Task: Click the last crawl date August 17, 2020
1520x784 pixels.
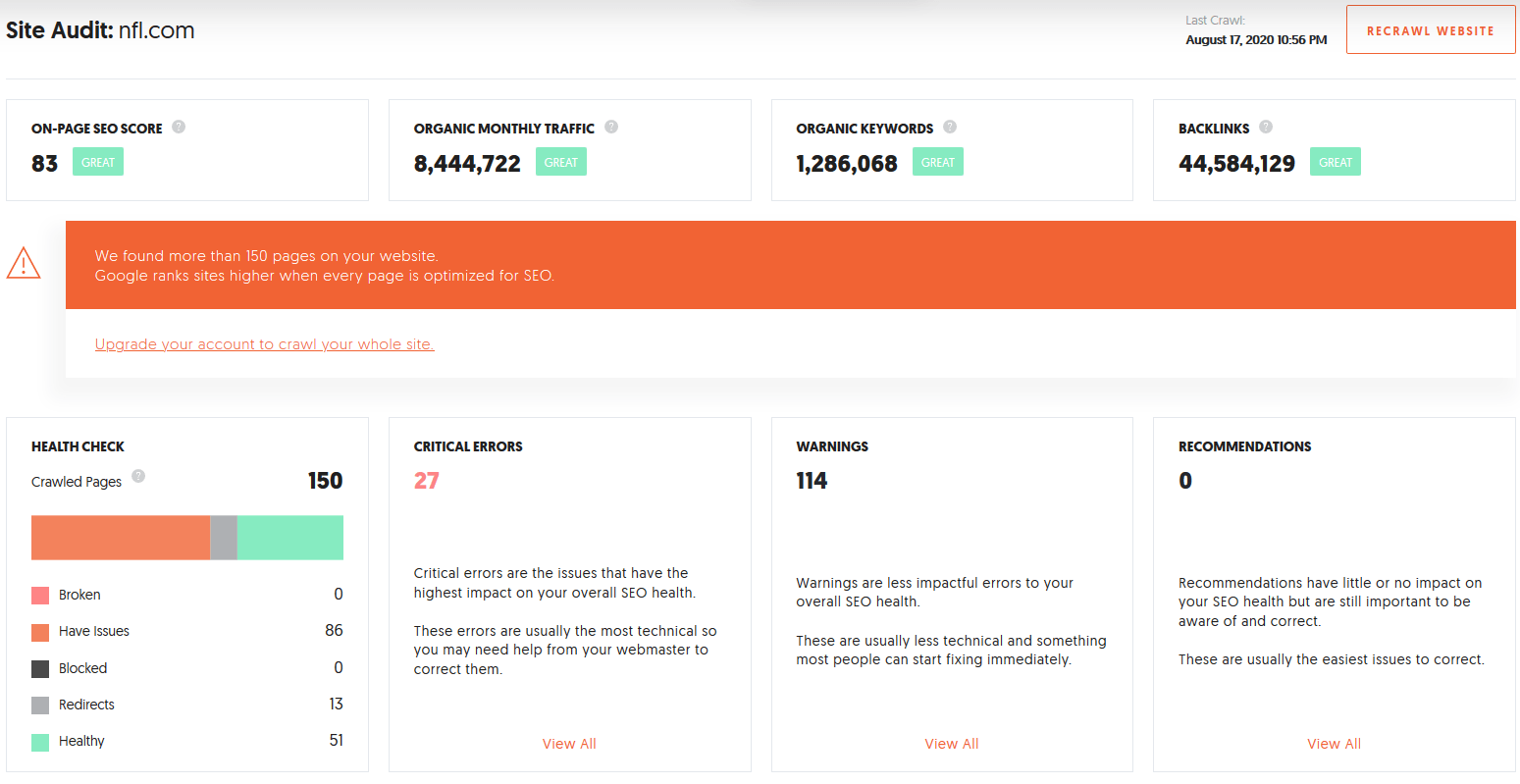Action: [1256, 40]
